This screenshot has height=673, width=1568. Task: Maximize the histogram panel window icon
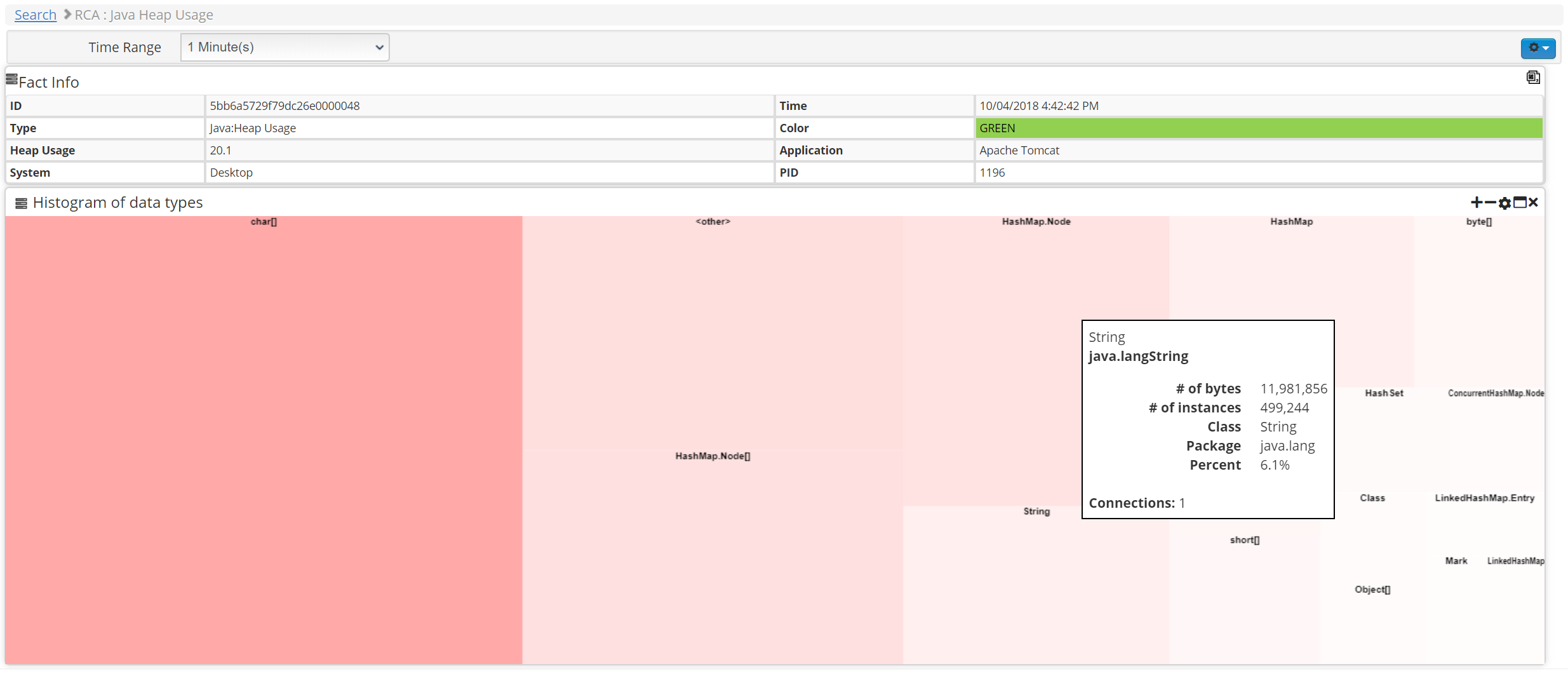[x=1520, y=203]
